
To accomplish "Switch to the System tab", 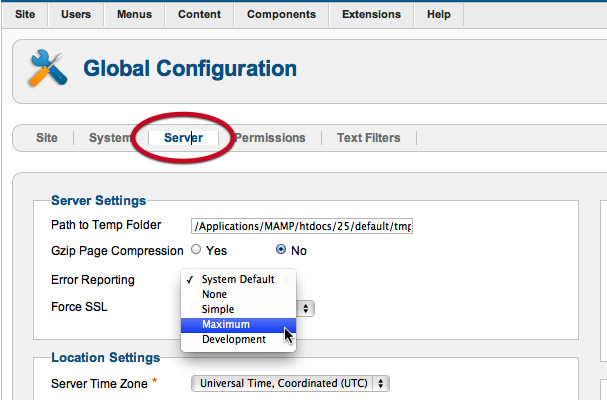I will [x=110, y=138].
